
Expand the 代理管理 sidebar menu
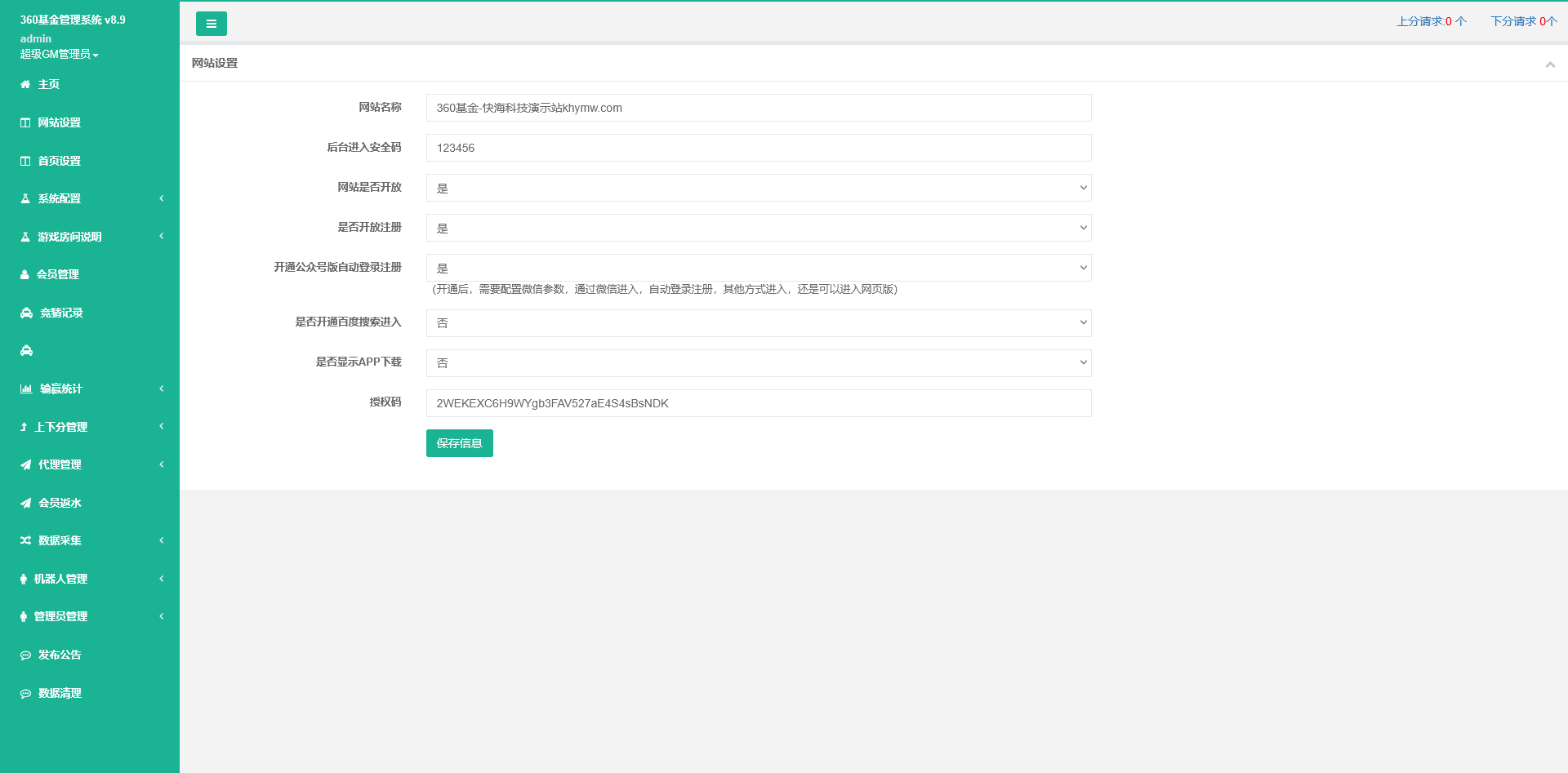tap(90, 464)
